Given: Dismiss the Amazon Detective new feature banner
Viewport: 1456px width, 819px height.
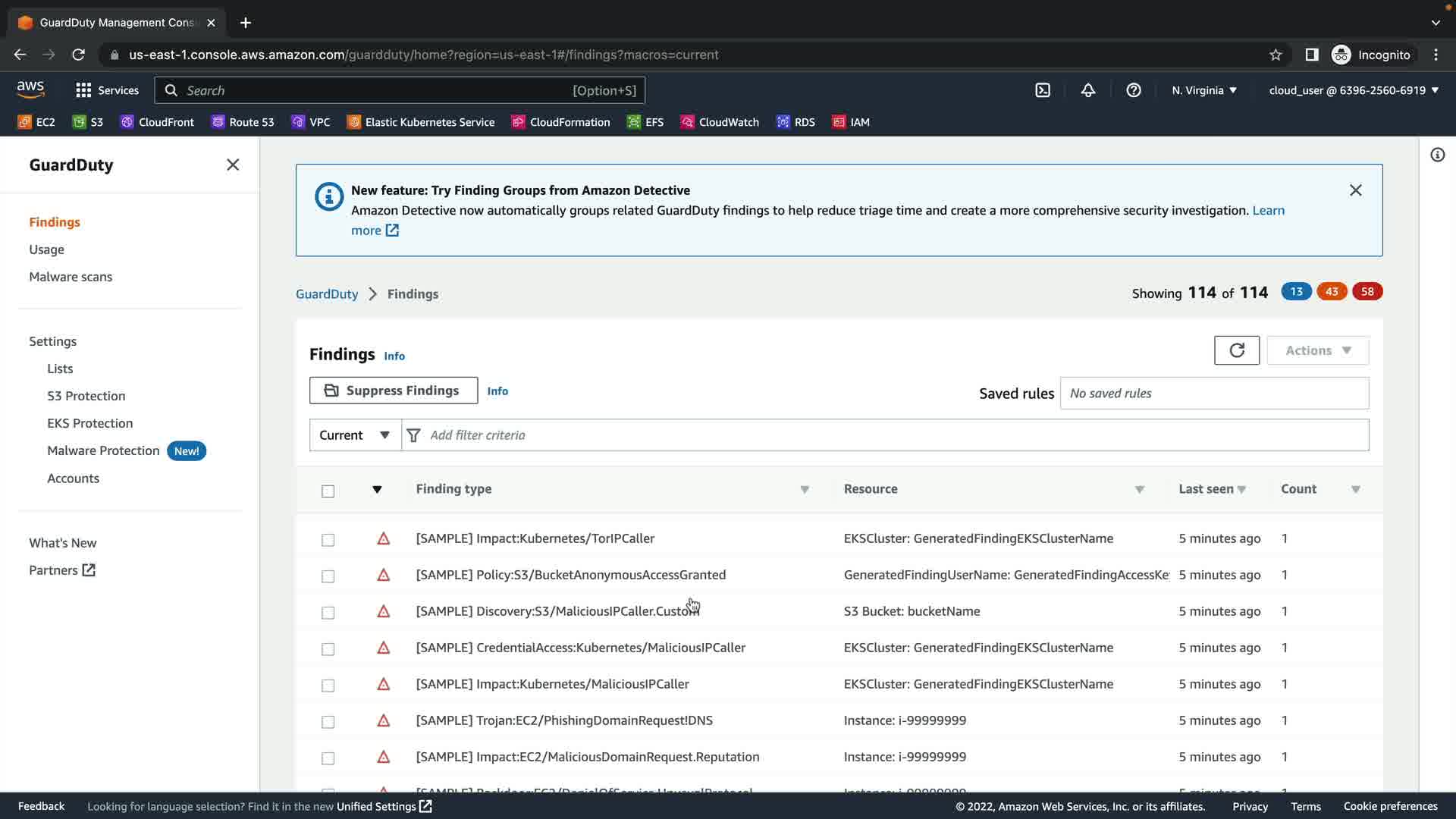Looking at the screenshot, I should 1355,190.
